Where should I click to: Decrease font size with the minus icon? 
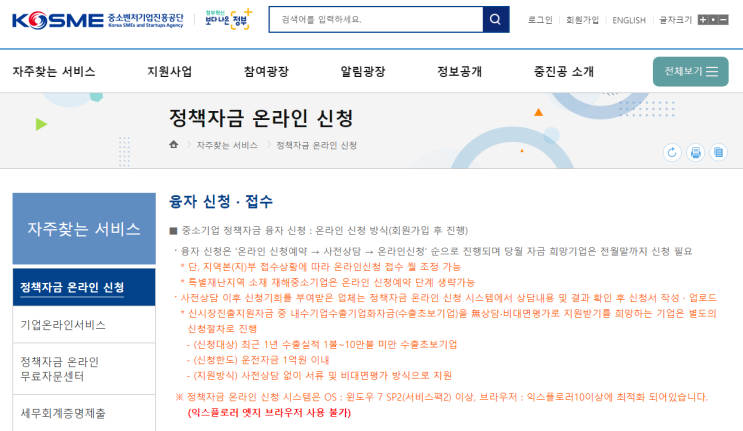724,20
